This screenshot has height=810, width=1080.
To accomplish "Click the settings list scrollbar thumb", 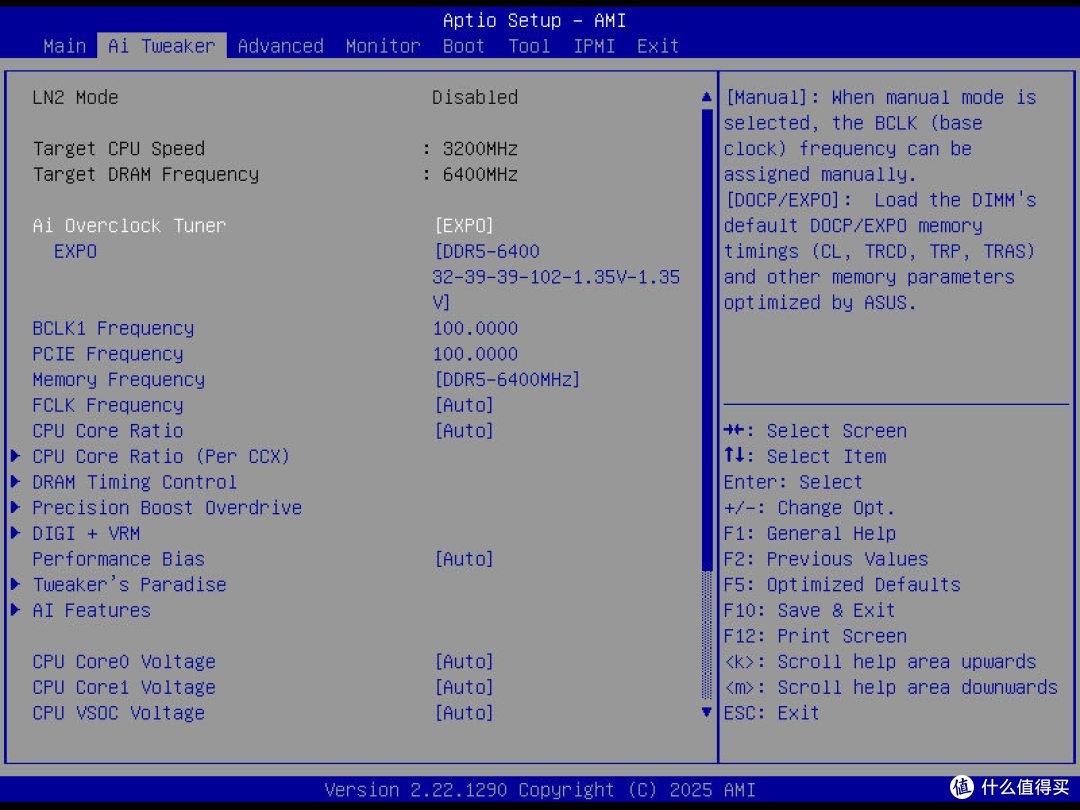I will tap(706, 340).
